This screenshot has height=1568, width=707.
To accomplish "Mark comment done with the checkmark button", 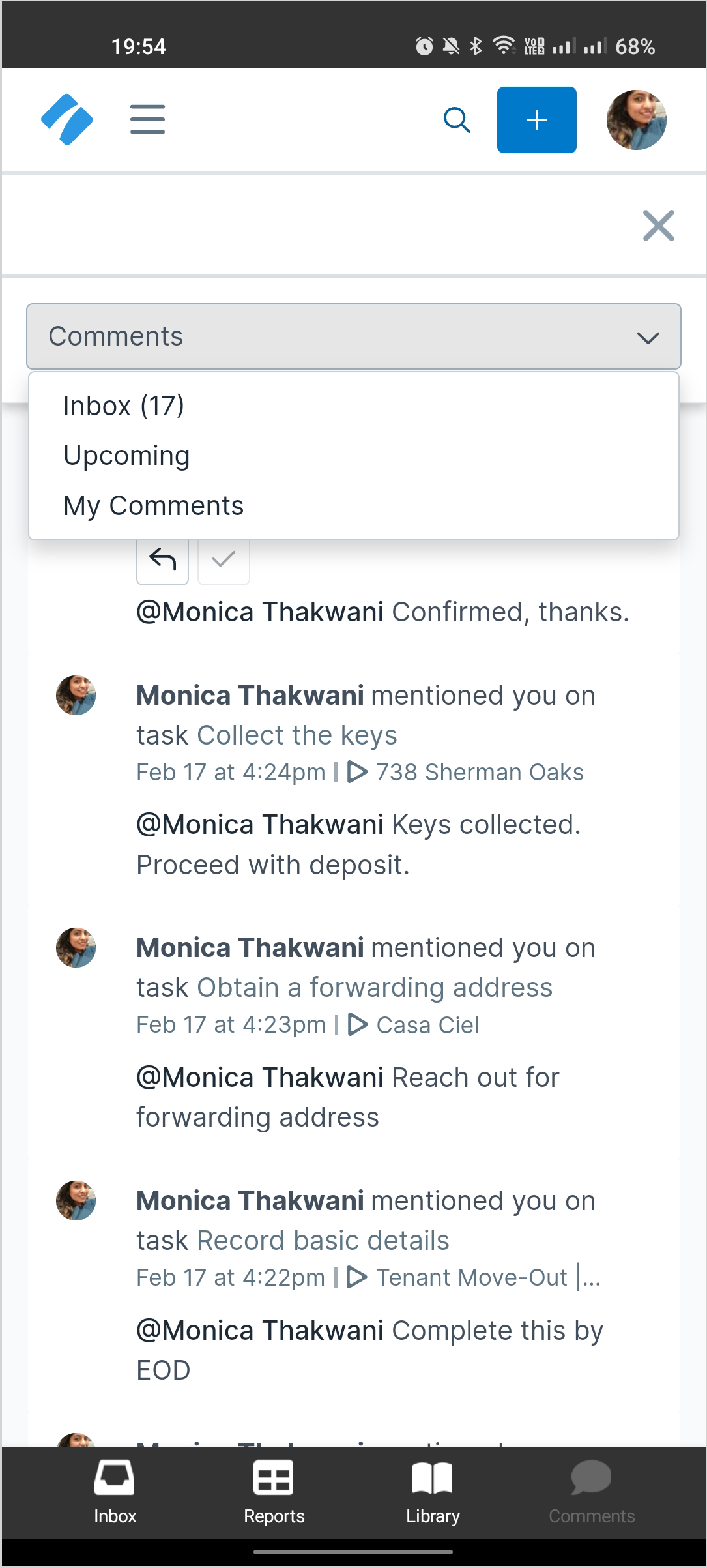I will (224, 561).
